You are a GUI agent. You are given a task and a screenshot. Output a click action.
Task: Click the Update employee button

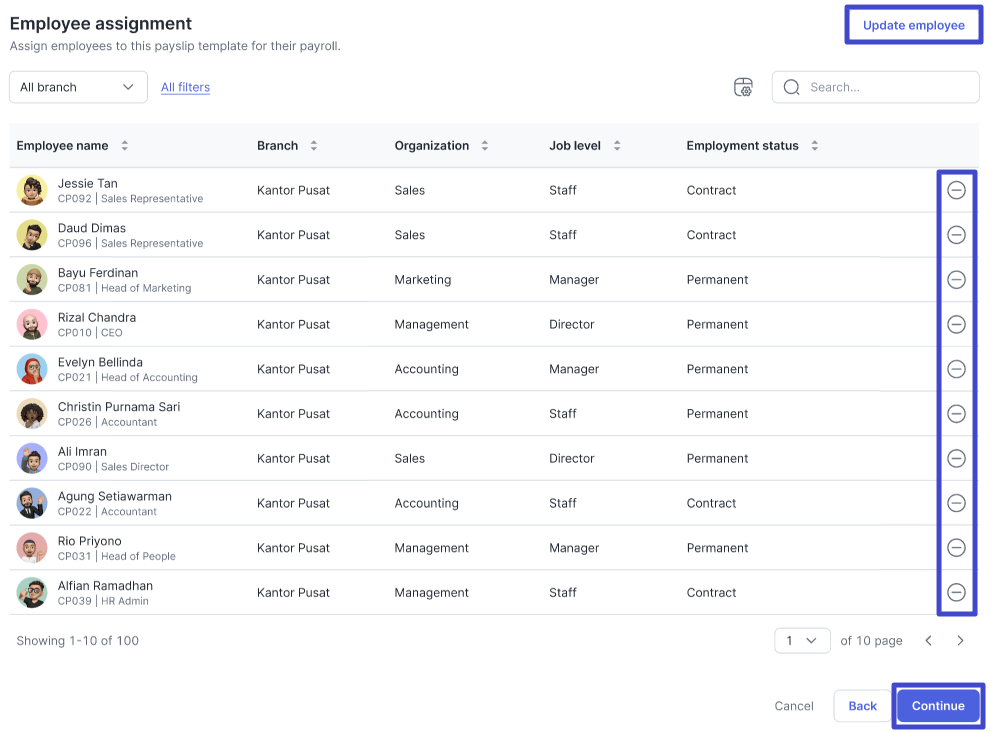coord(913,25)
